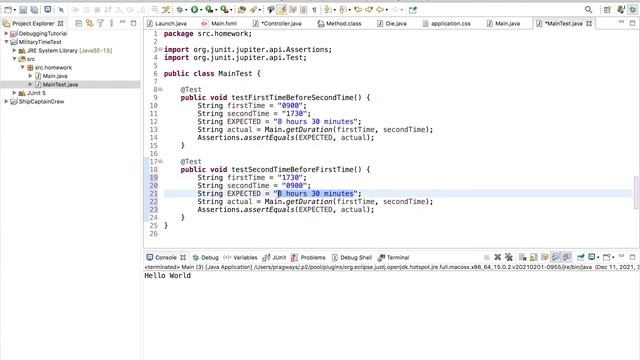Expand the JRE System Library node
The image size is (640, 360).
(x=14, y=51)
